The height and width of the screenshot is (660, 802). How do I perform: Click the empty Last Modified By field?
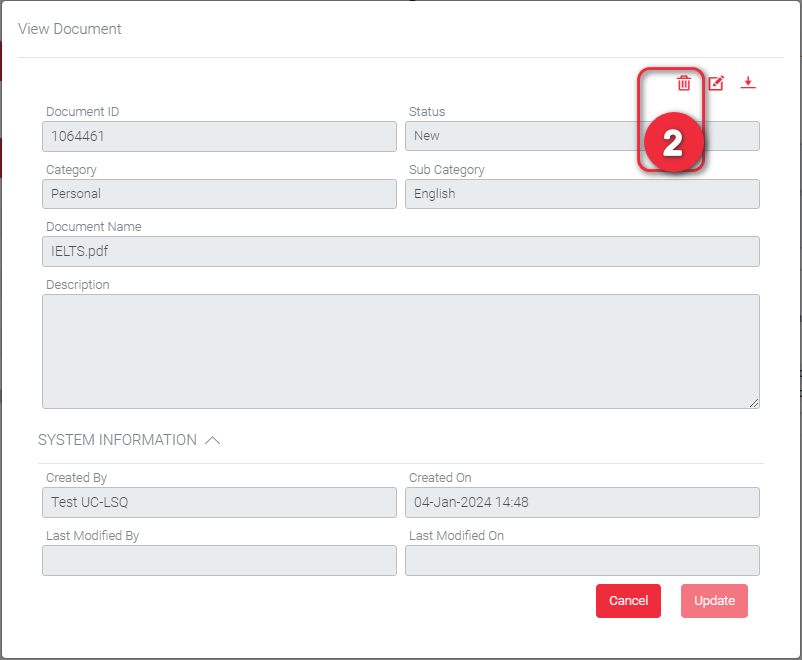pyautogui.click(x=219, y=560)
